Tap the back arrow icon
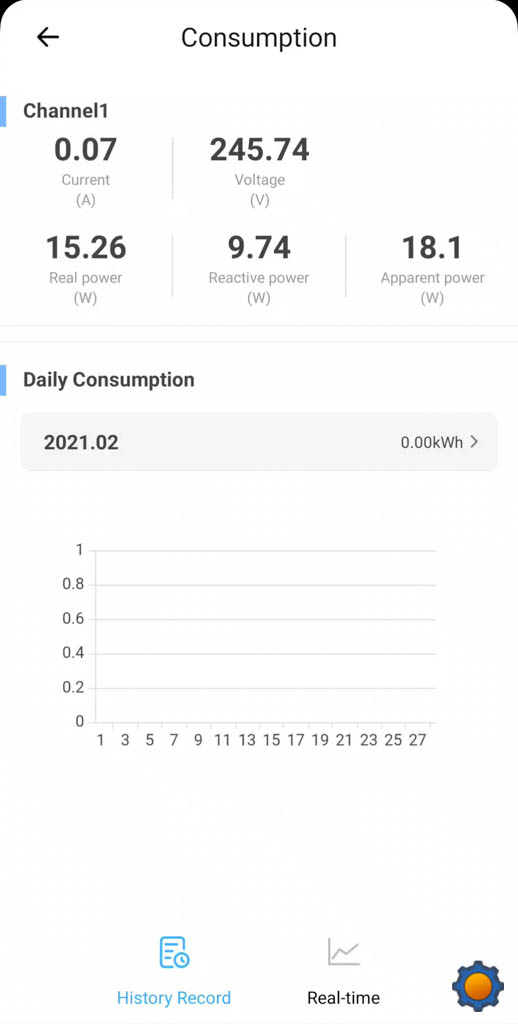Viewport: 518px width, 1024px height. [48, 37]
